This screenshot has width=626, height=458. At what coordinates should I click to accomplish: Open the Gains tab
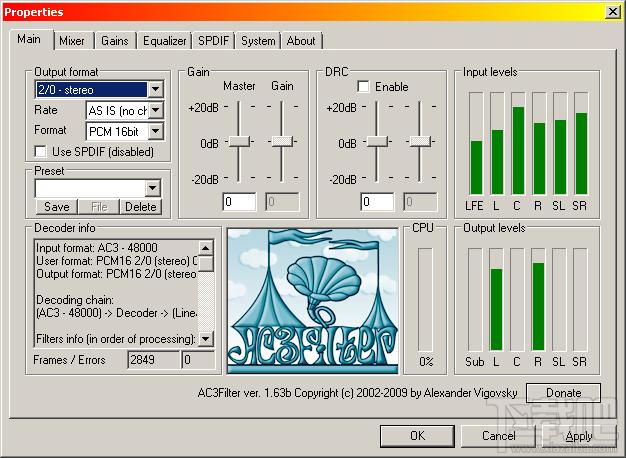(115, 41)
